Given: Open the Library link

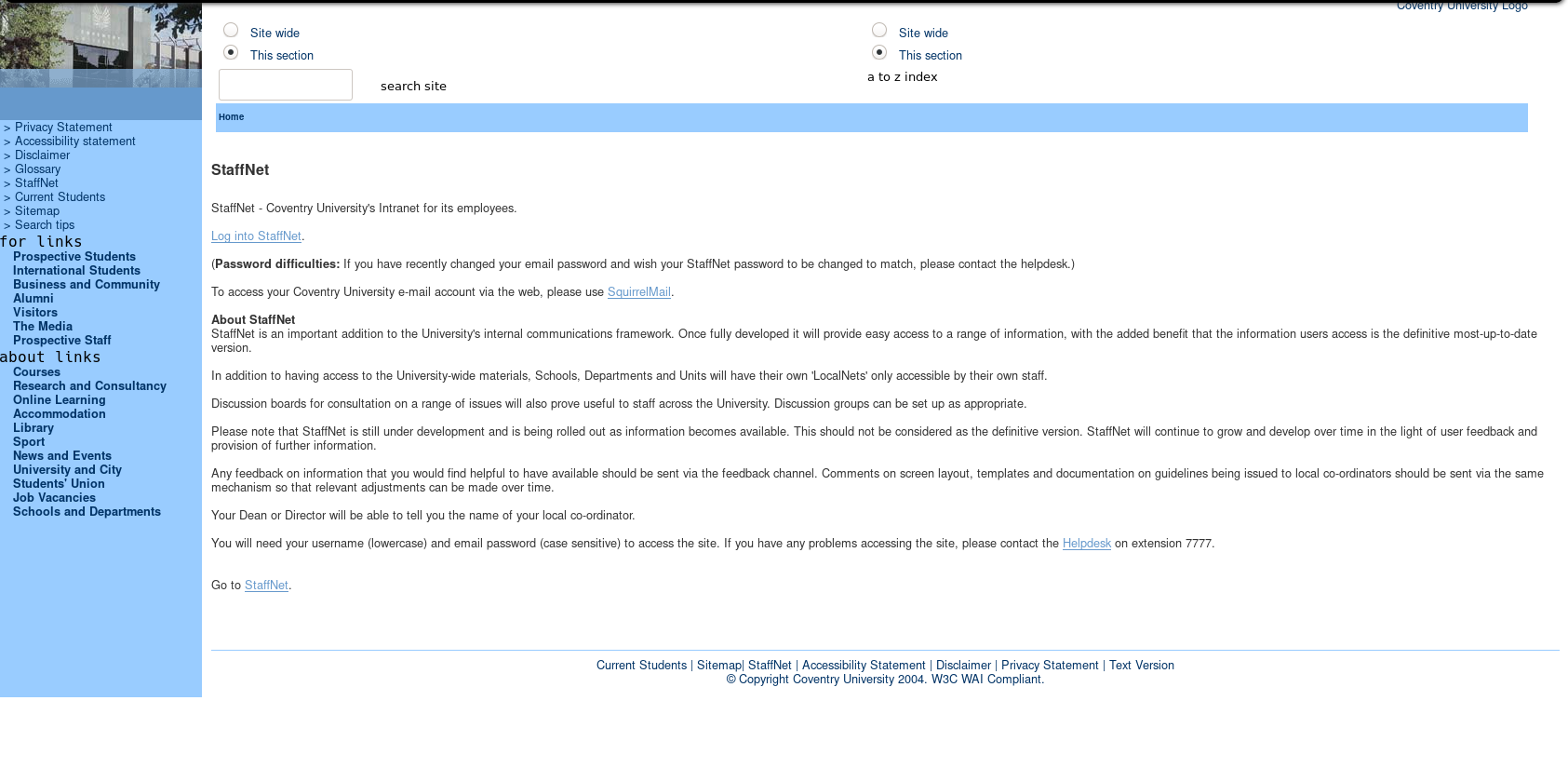Looking at the screenshot, I should pos(34,428).
